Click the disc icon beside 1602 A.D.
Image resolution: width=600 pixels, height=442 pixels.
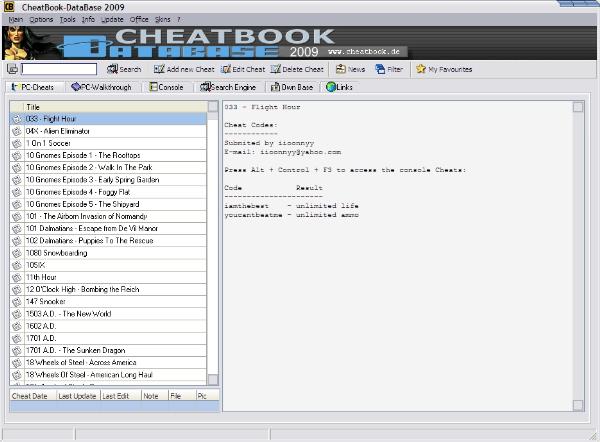(16, 326)
